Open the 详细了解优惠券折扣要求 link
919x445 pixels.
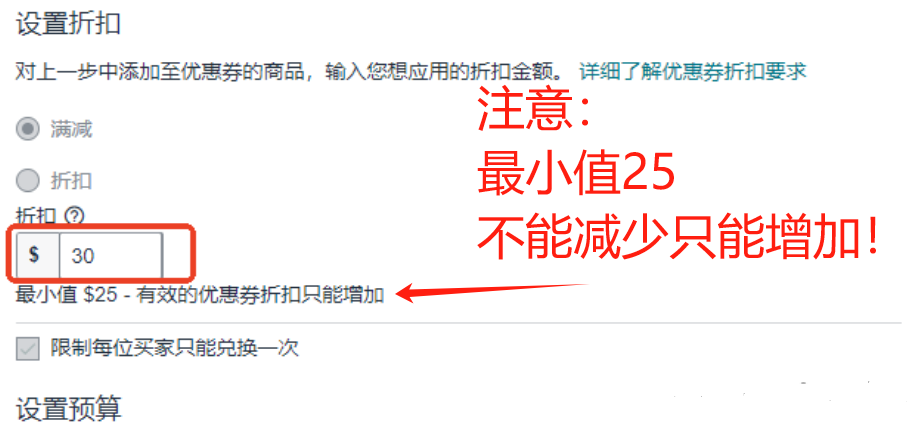coord(693,72)
